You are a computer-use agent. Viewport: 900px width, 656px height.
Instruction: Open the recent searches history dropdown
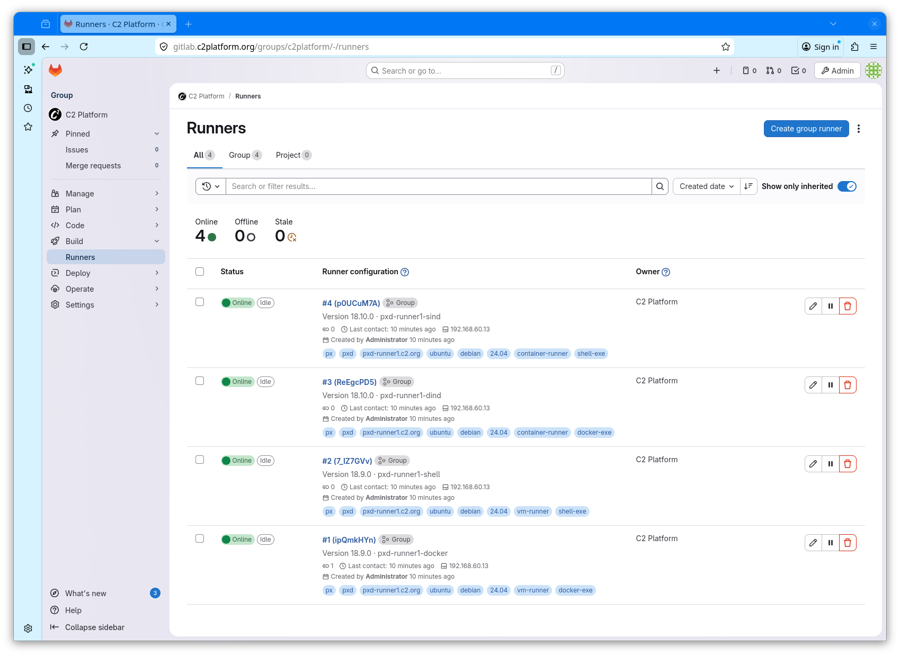click(x=210, y=186)
